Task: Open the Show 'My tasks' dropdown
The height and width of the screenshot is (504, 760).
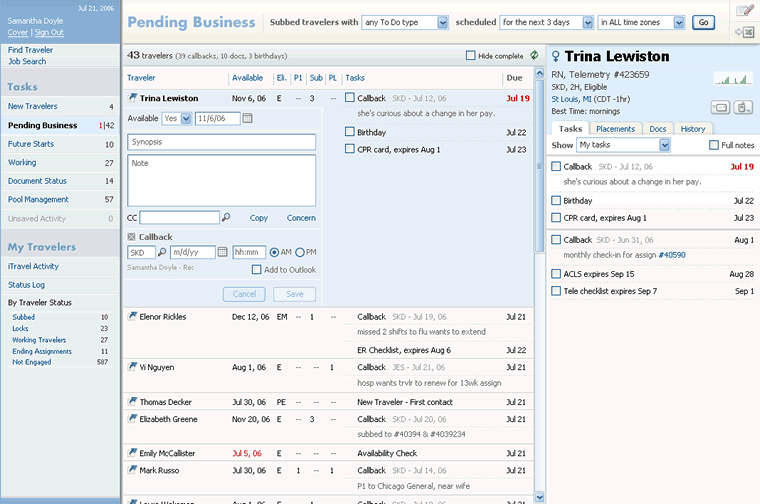Action: point(623,145)
